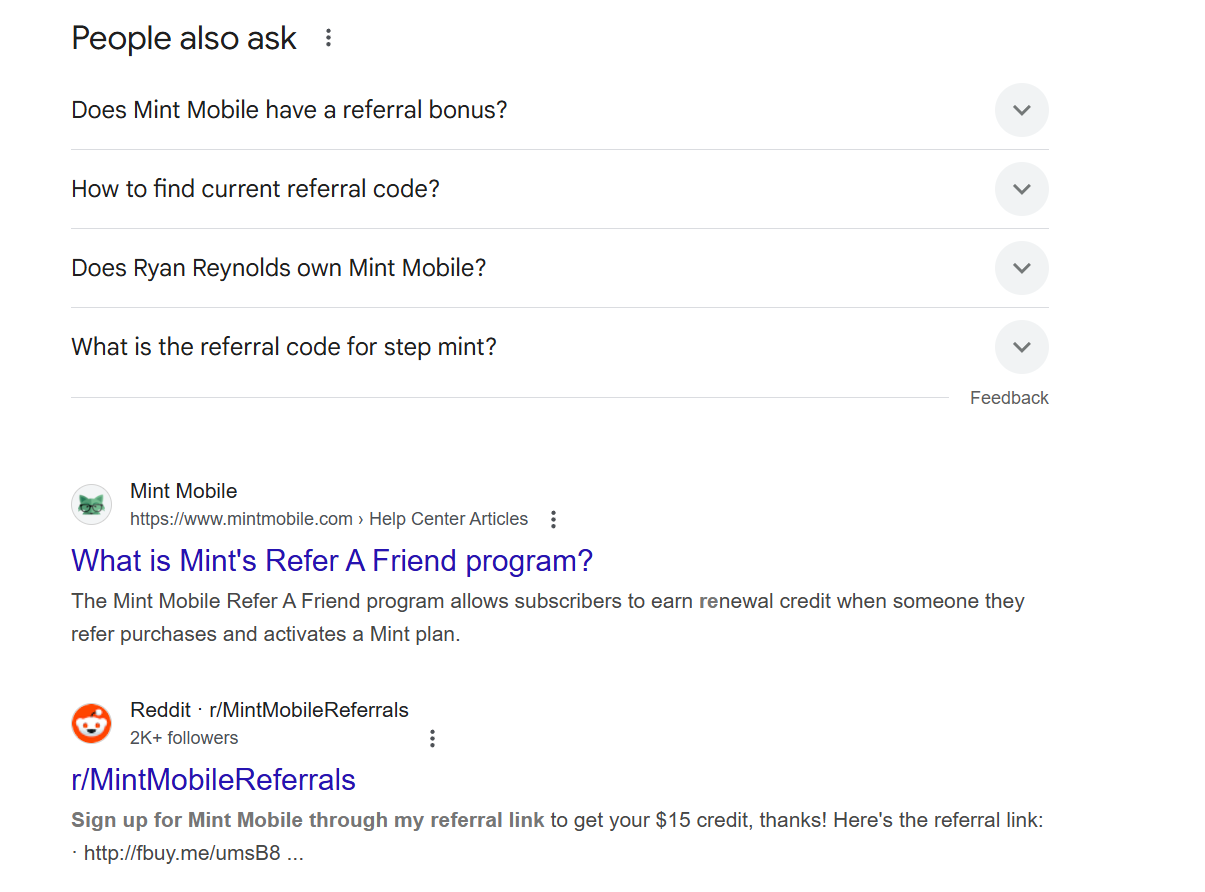Click the mintmobile.com breadcrumb URL
Image resolution: width=1205 pixels, height=892 pixels.
click(241, 519)
